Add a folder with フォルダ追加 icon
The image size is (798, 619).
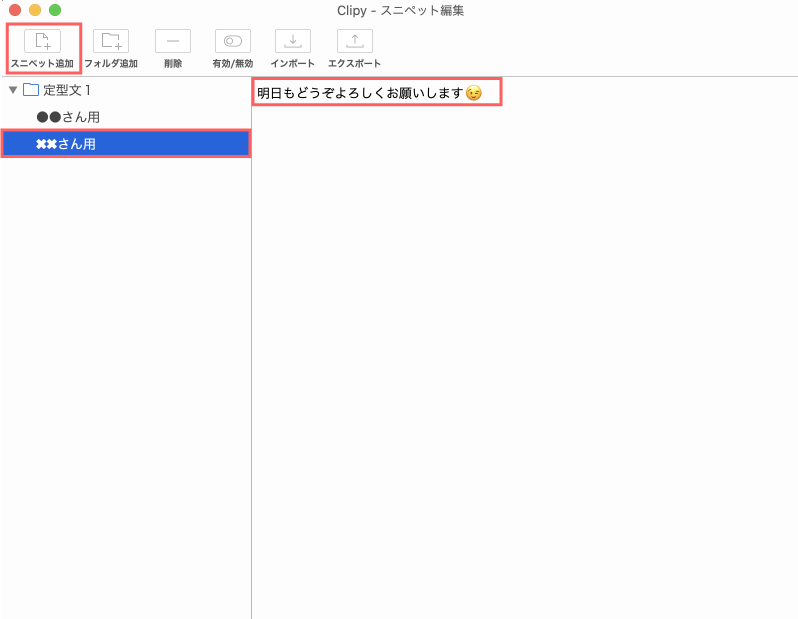coord(111,41)
